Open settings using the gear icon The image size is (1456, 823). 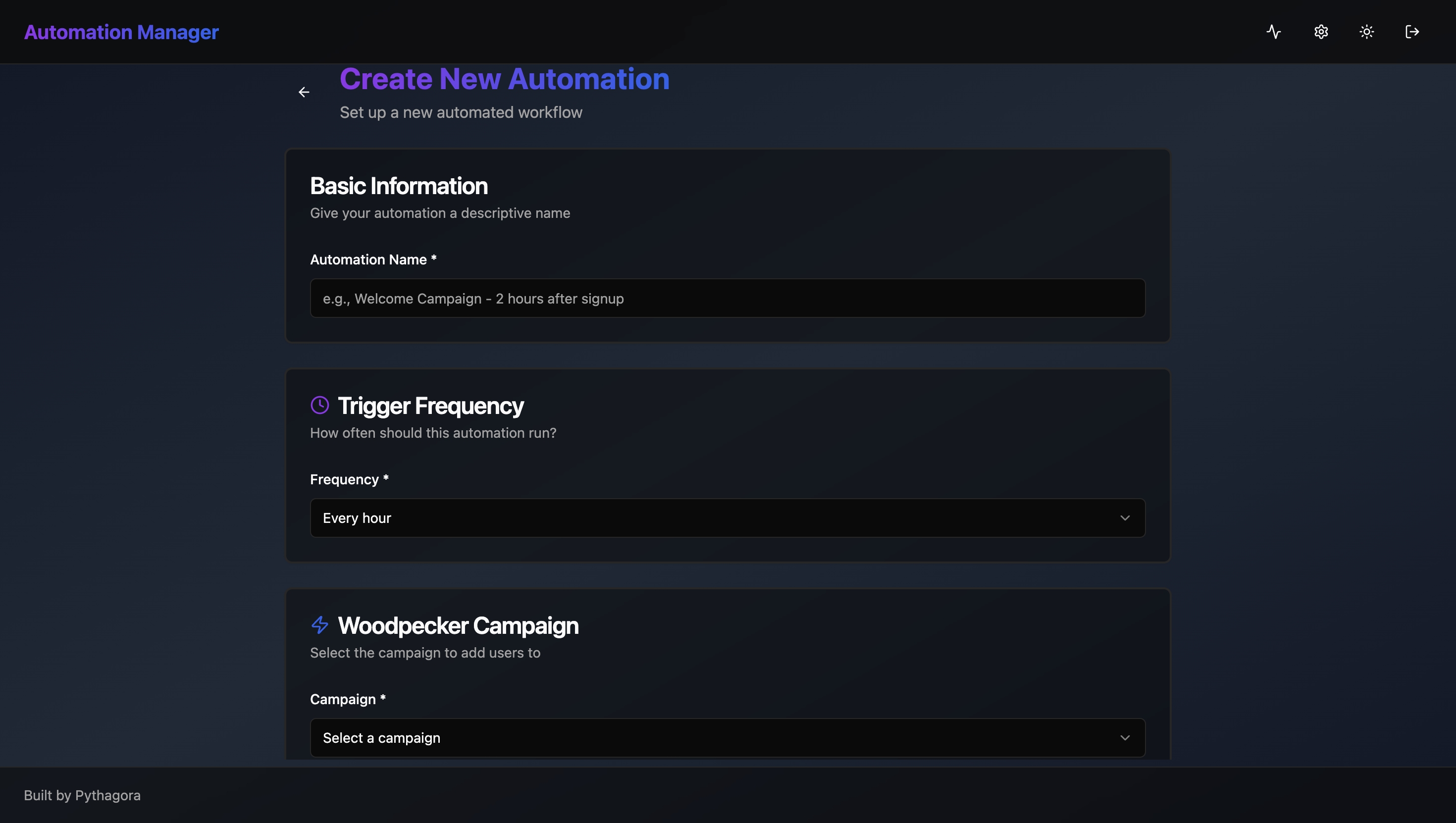[1320, 32]
